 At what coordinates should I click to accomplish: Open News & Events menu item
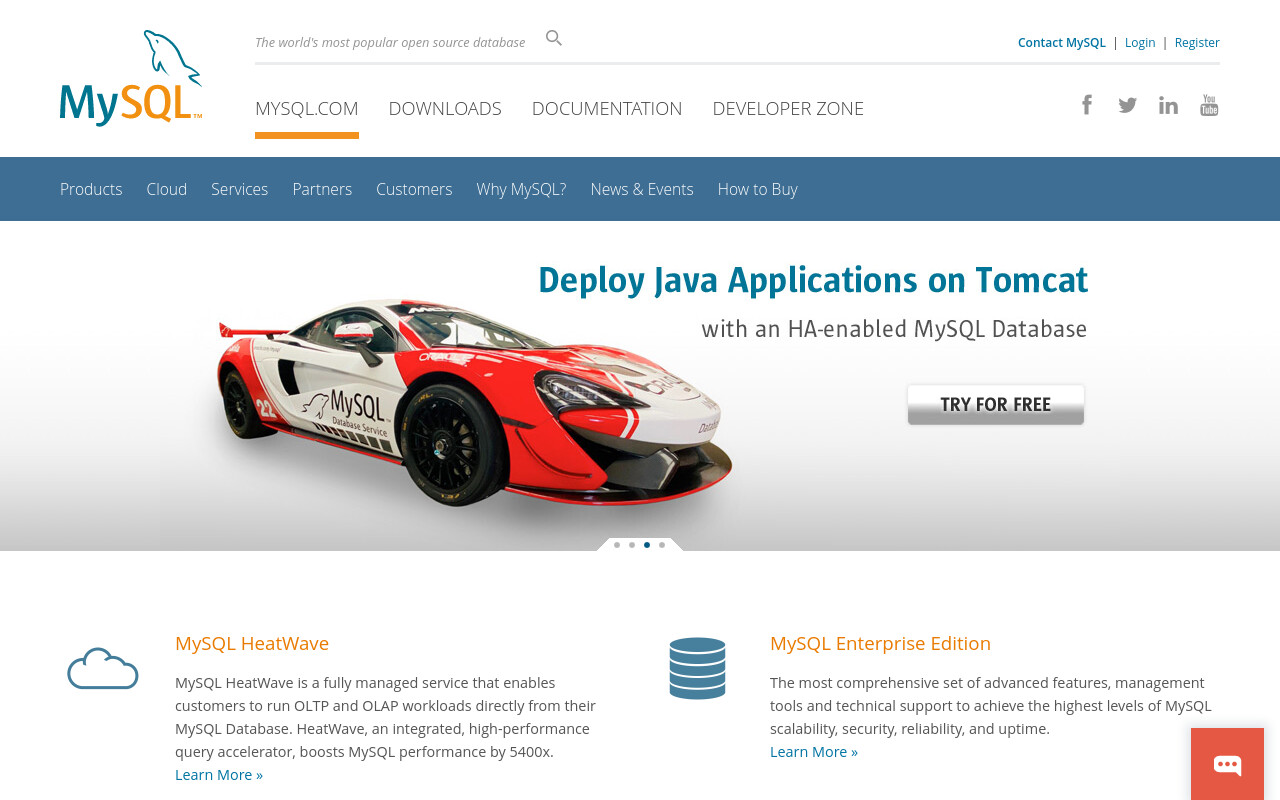[642, 189]
